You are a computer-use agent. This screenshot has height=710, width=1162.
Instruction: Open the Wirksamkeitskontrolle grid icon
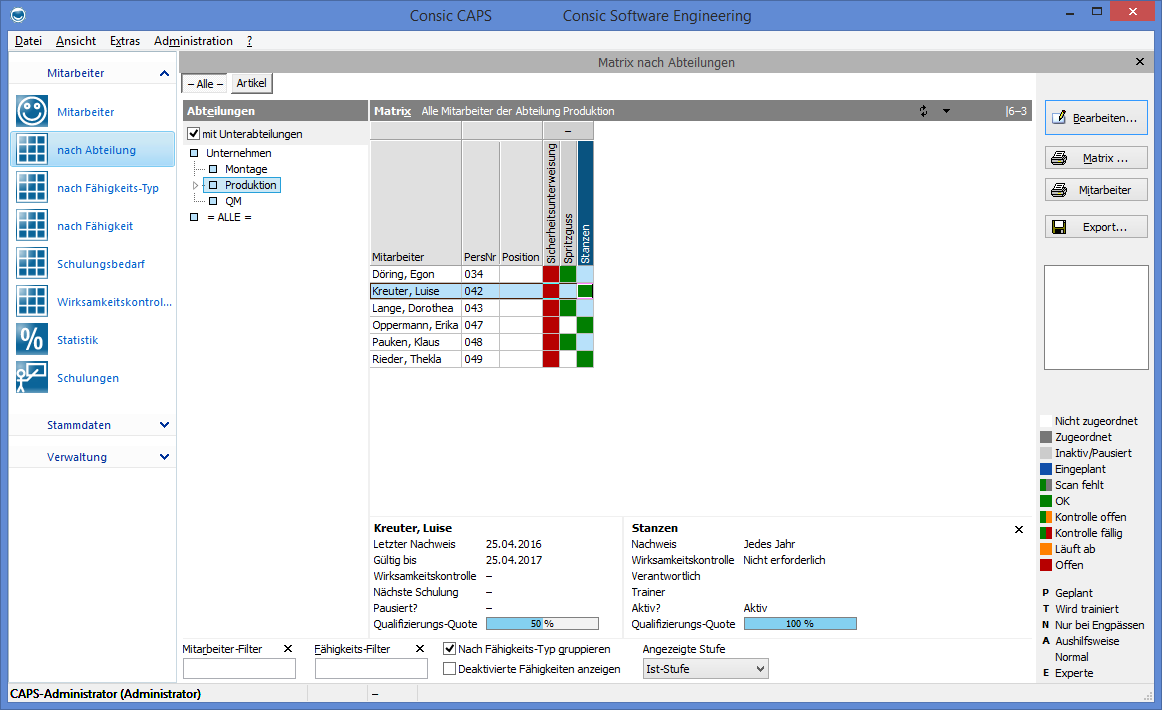tap(32, 302)
